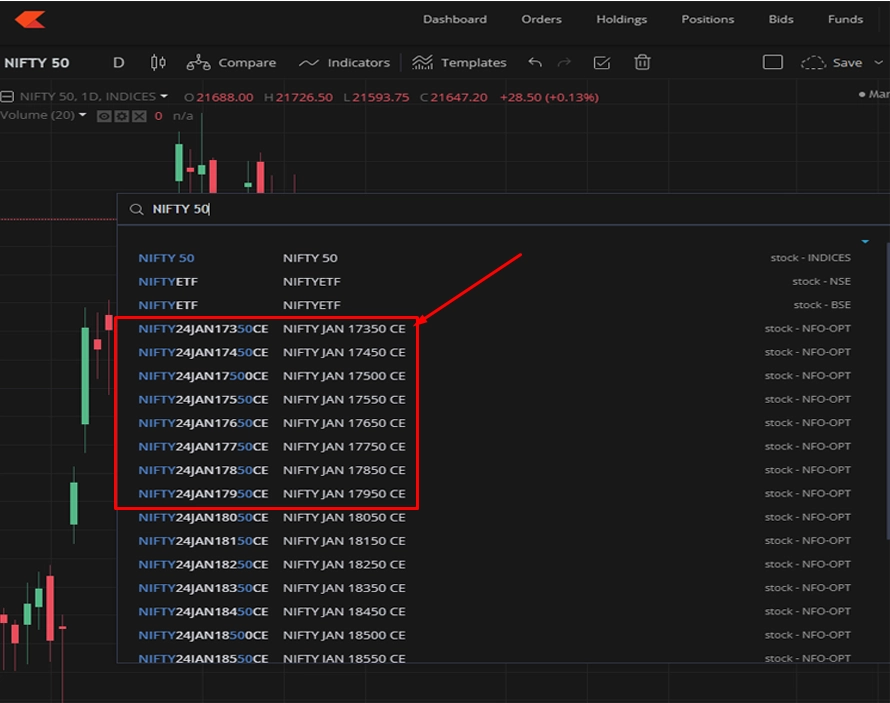Open the Templates button
Viewport: 890px width, 703px height.
pyautogui.click(x=460, y=62)
